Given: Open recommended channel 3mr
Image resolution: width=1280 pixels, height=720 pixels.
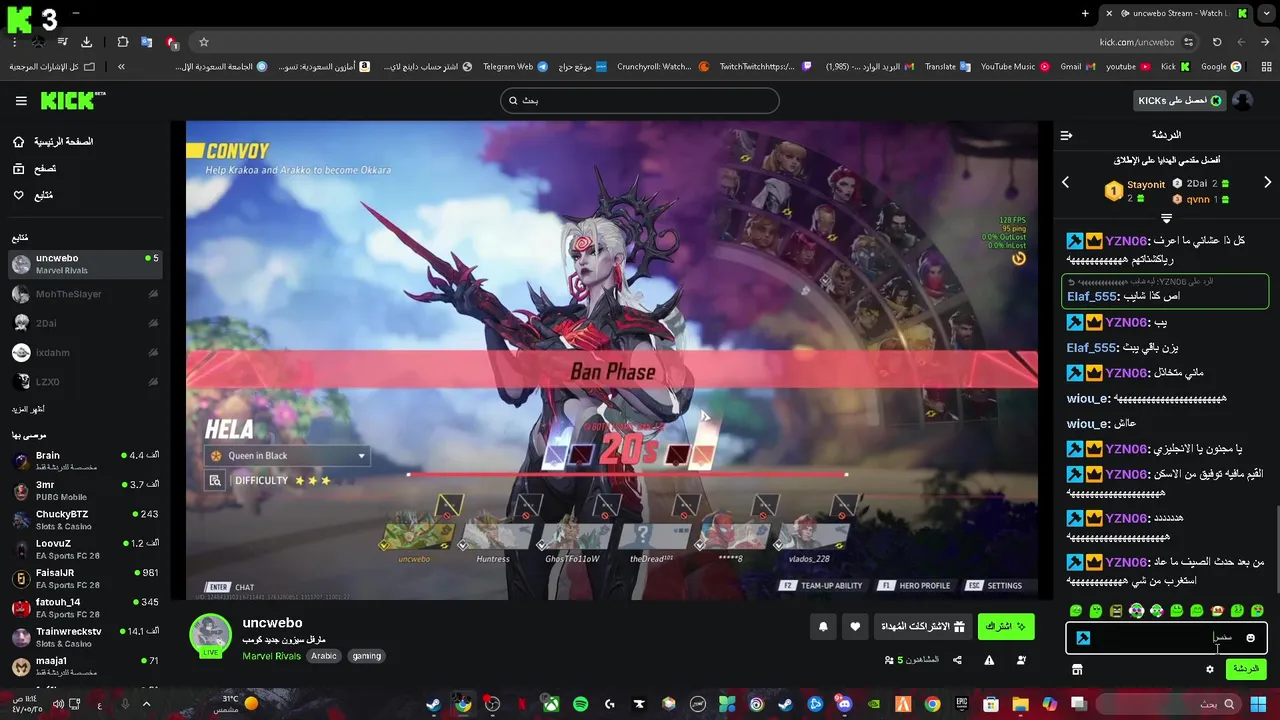Looking at the screenshot, I should click(85, 490).
